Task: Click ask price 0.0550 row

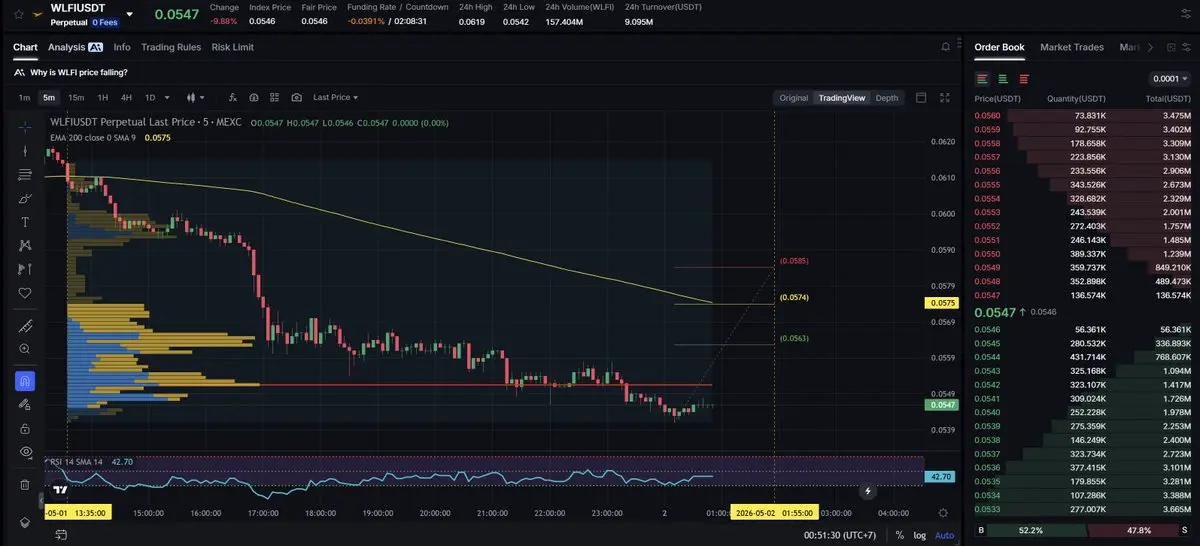Action: click(x=1083, y=254)
